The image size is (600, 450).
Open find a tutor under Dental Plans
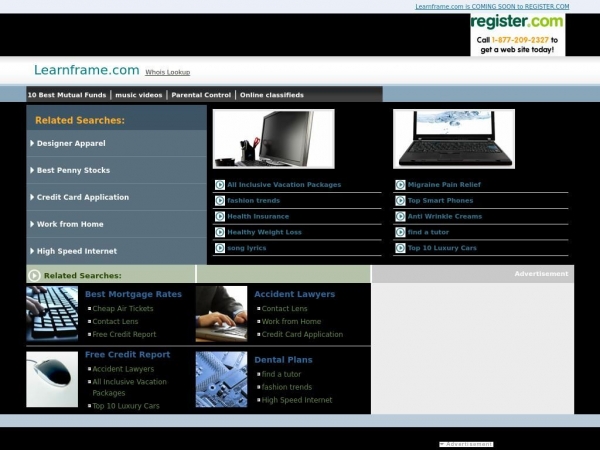click(281, 374)
